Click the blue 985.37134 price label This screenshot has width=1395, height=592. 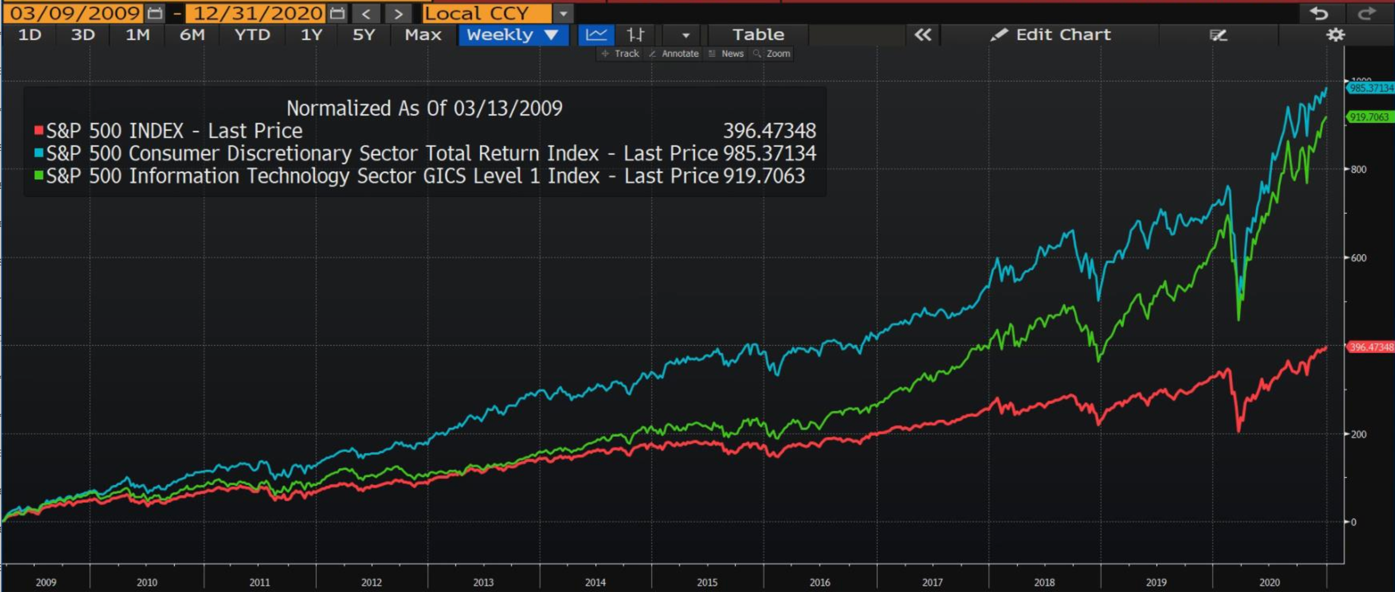click(1370, 88)
